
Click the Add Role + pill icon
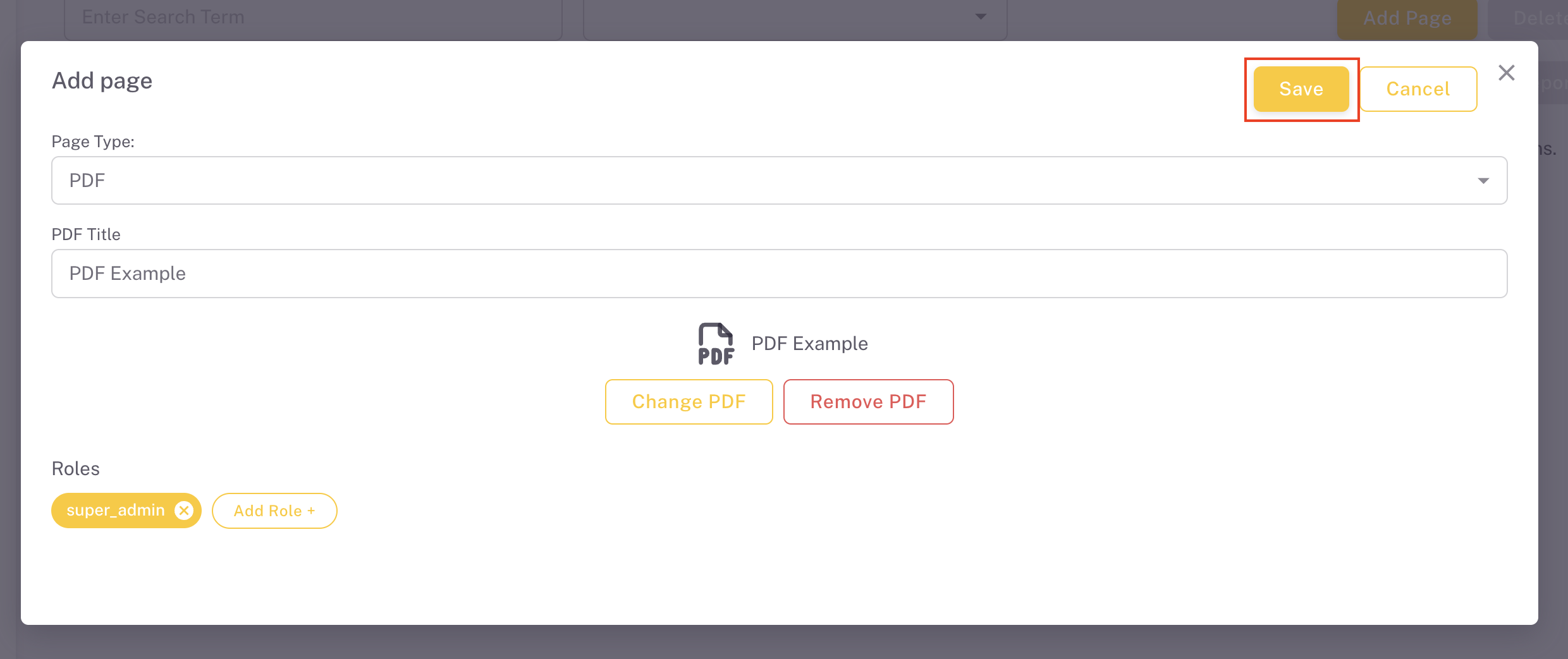[x=274, y=511]
